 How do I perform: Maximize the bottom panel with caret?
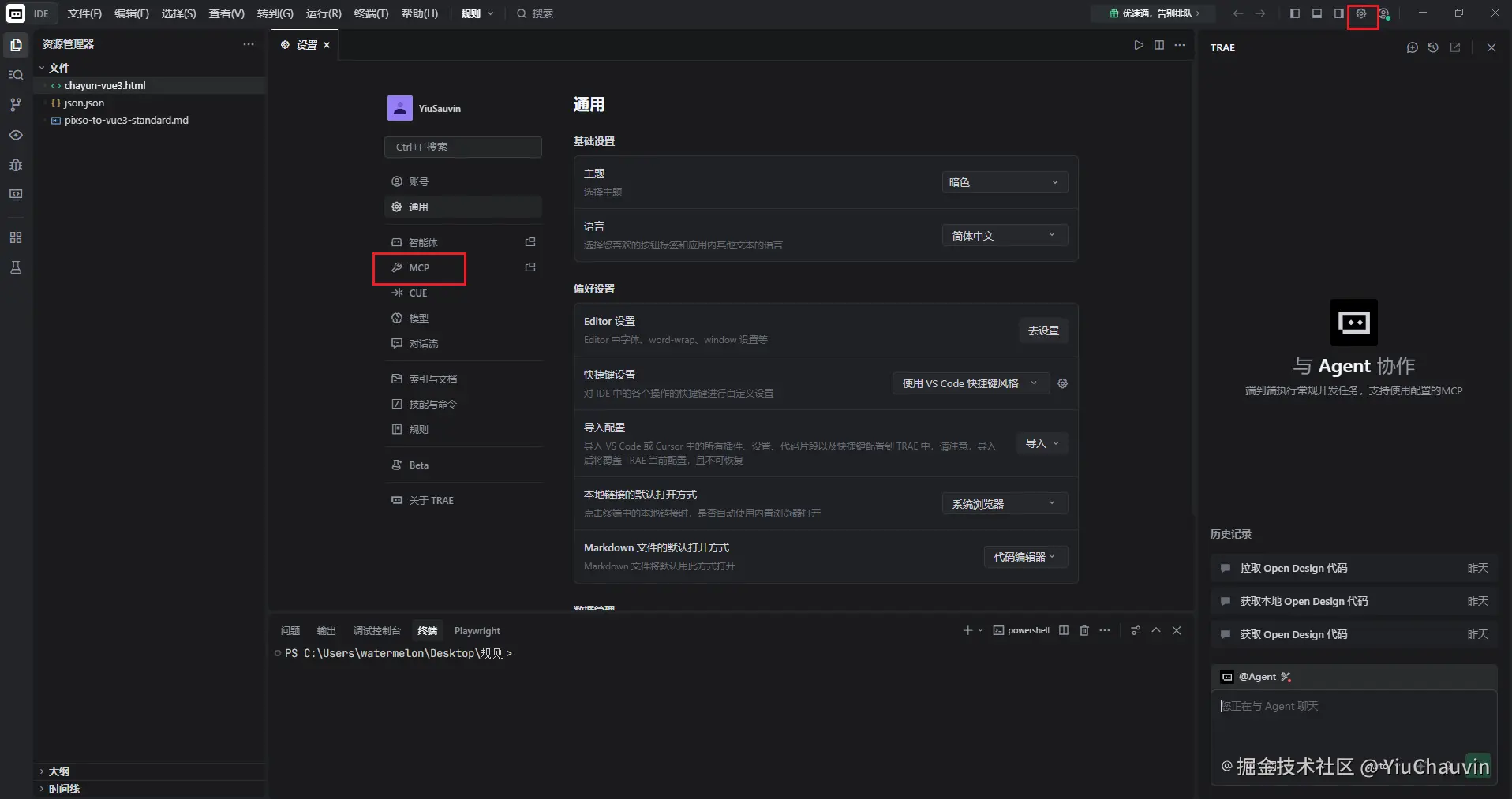[1156, 630]
